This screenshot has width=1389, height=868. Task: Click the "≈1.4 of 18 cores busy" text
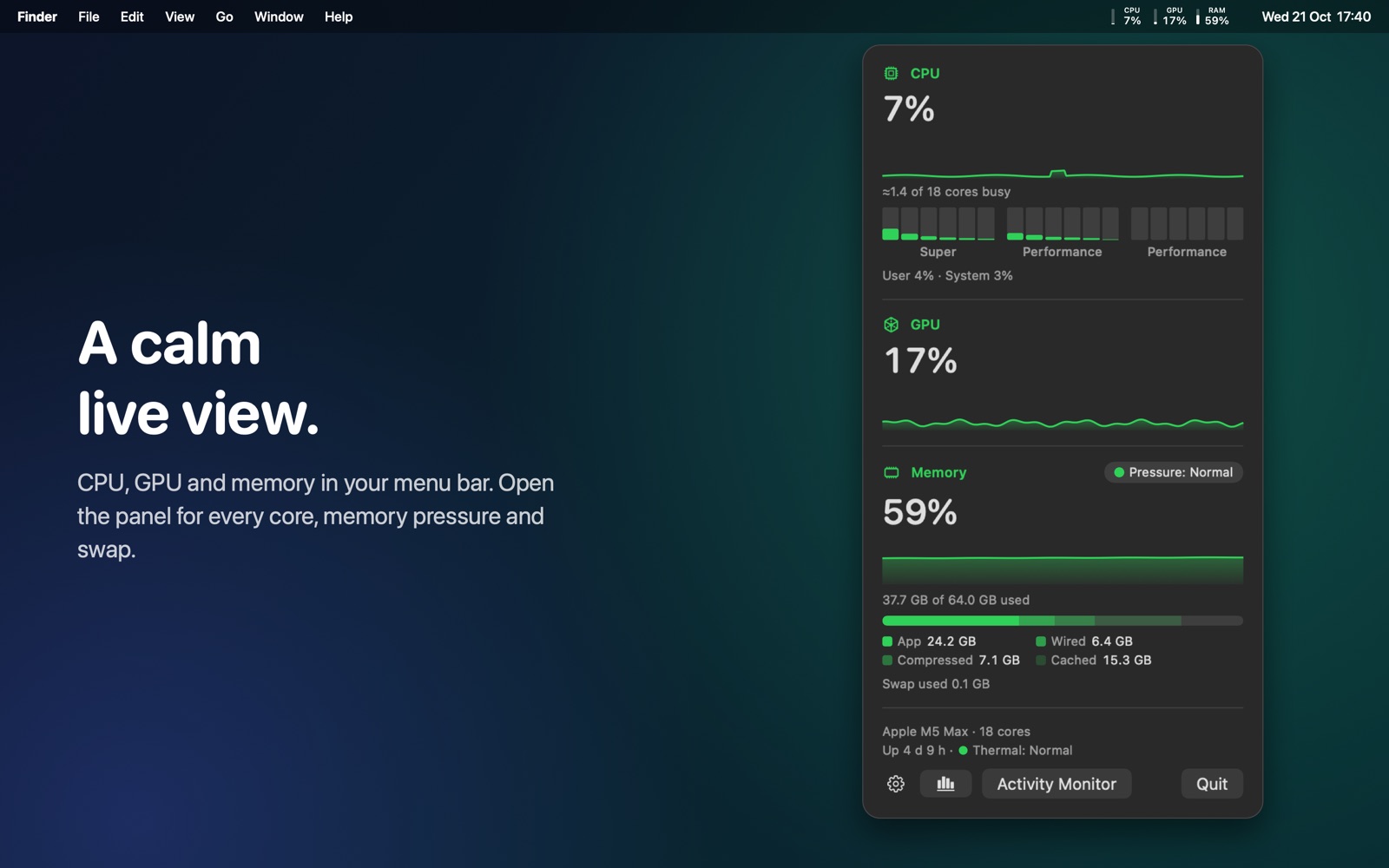[x=946, y=192]
